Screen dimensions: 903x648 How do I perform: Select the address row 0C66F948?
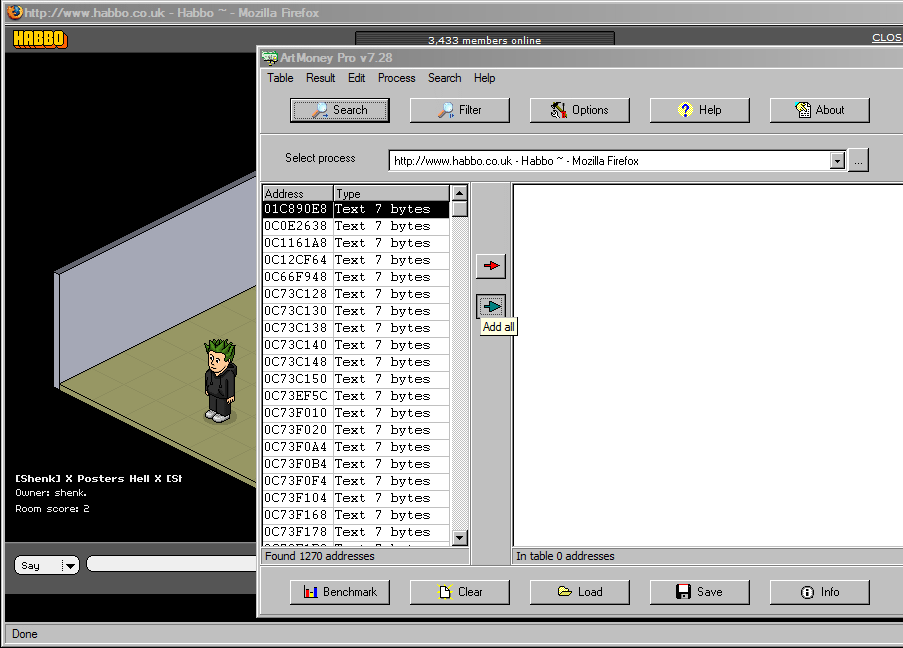click(x=356, y=277)
